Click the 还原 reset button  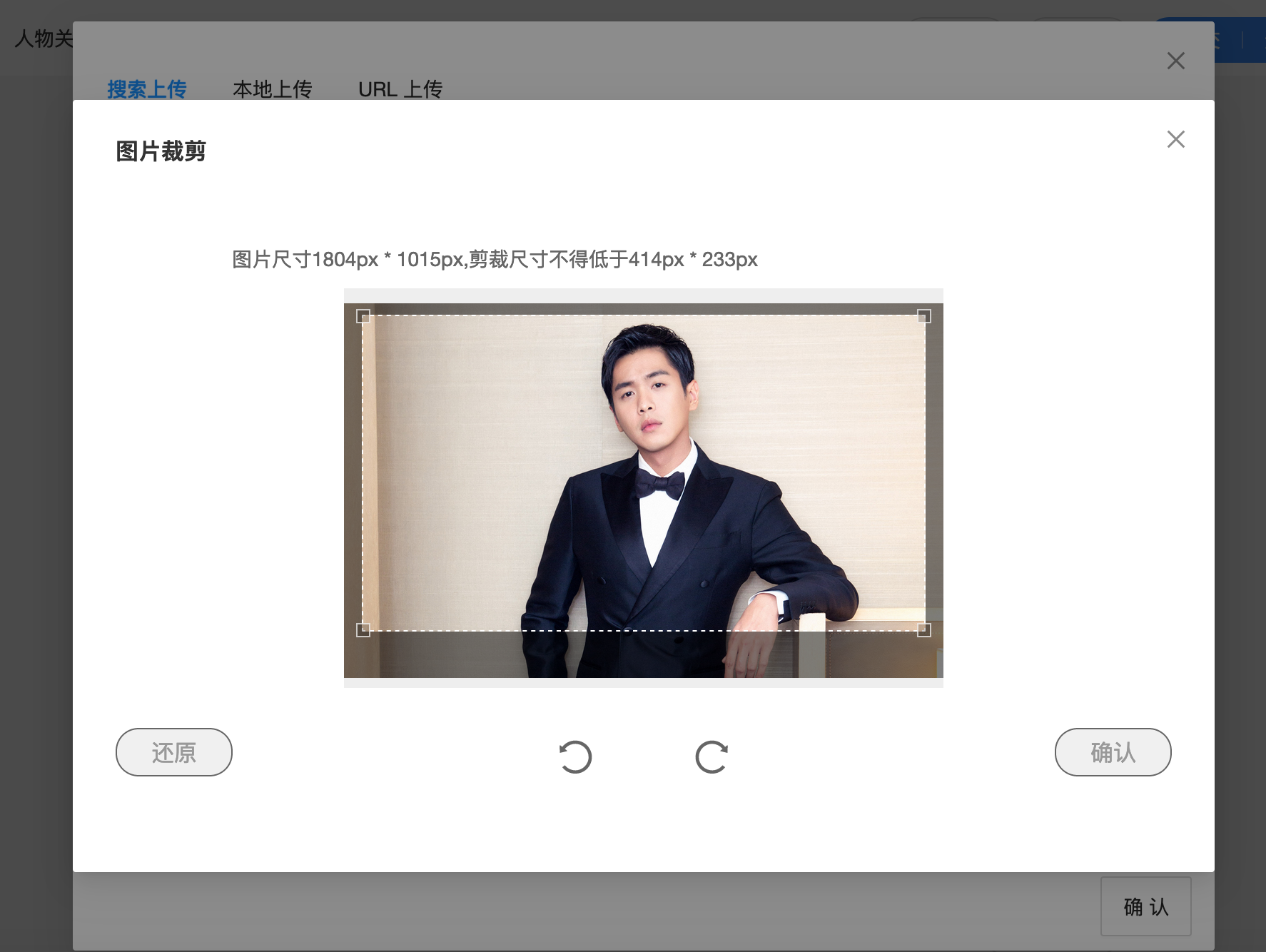click(174, 752)
